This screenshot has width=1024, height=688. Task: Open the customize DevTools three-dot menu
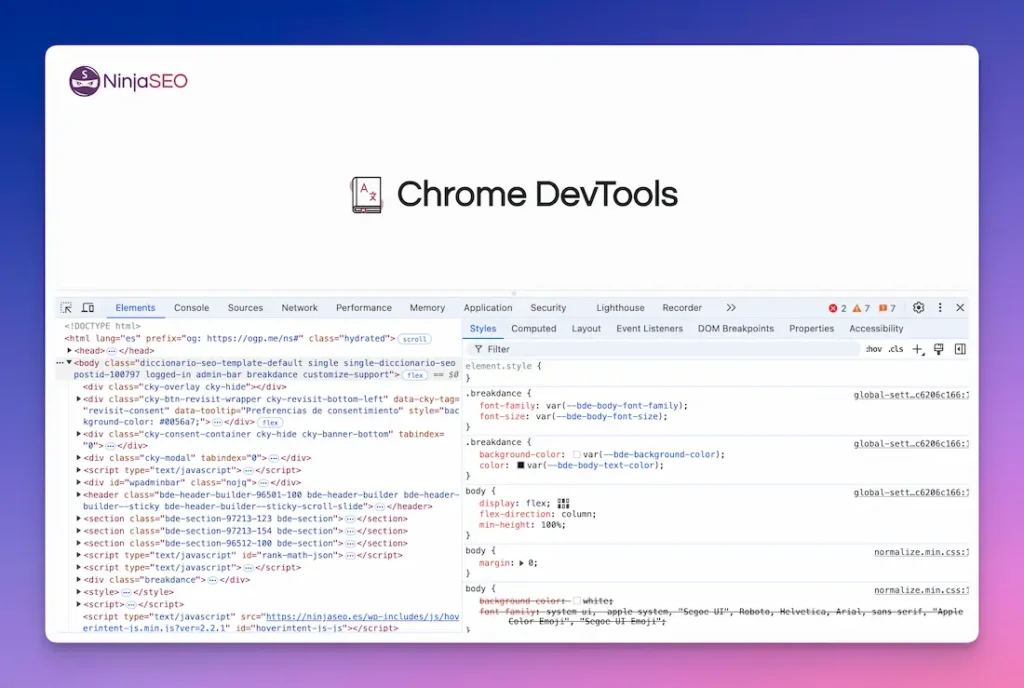(940, 308)
